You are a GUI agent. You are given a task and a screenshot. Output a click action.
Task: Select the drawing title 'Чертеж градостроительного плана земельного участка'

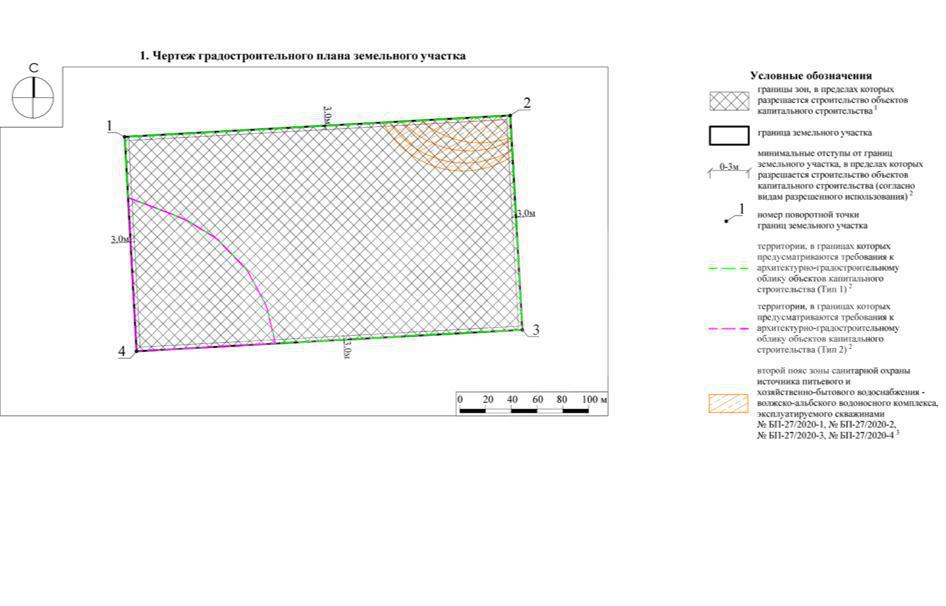[x=308, y=56]
